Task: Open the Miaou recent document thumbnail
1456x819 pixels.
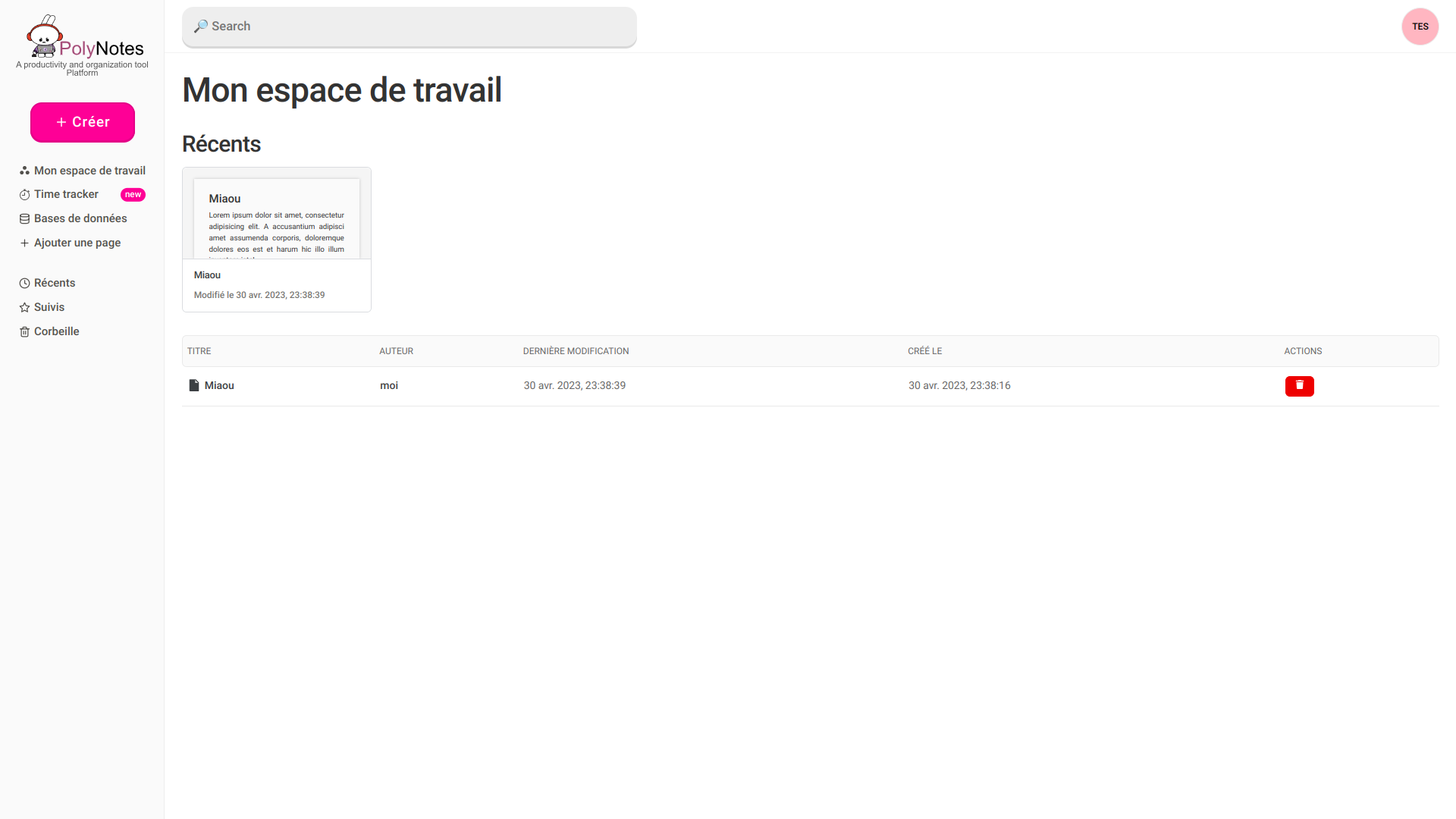Action: point(276,220)
